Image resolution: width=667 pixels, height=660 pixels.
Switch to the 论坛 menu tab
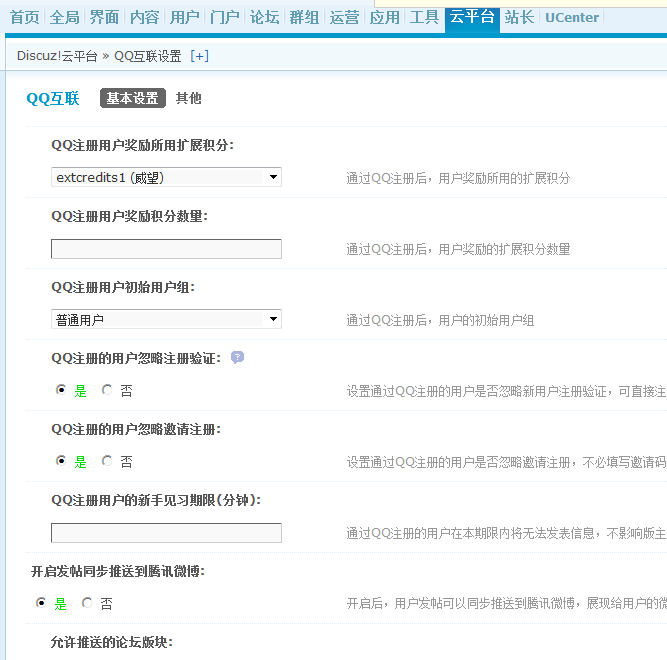click(264, 17)
